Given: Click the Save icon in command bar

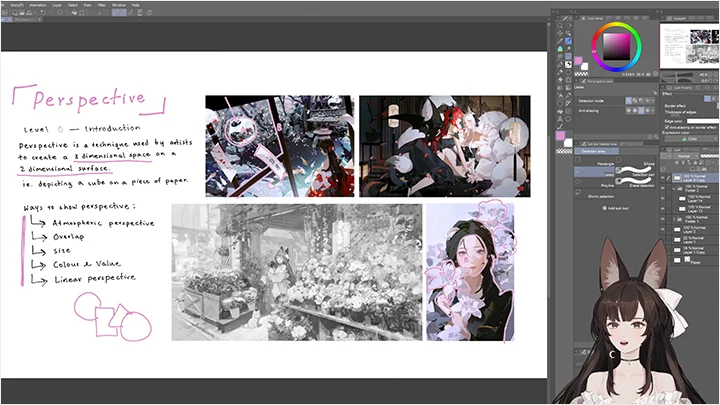Looking at the screenshot, I should [x=29, y=13].
